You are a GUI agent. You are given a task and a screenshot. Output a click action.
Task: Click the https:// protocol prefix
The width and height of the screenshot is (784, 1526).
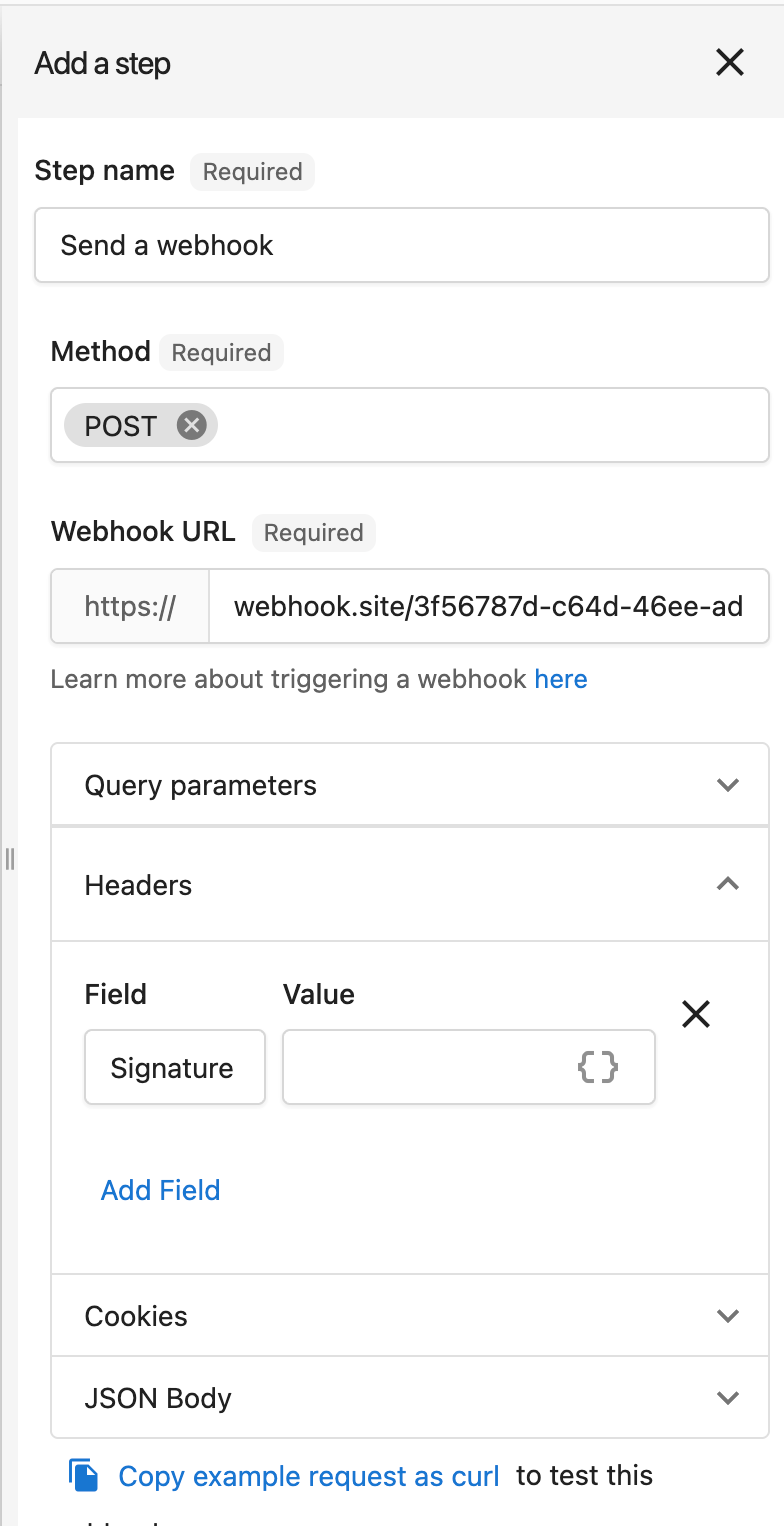coord(130,606)
